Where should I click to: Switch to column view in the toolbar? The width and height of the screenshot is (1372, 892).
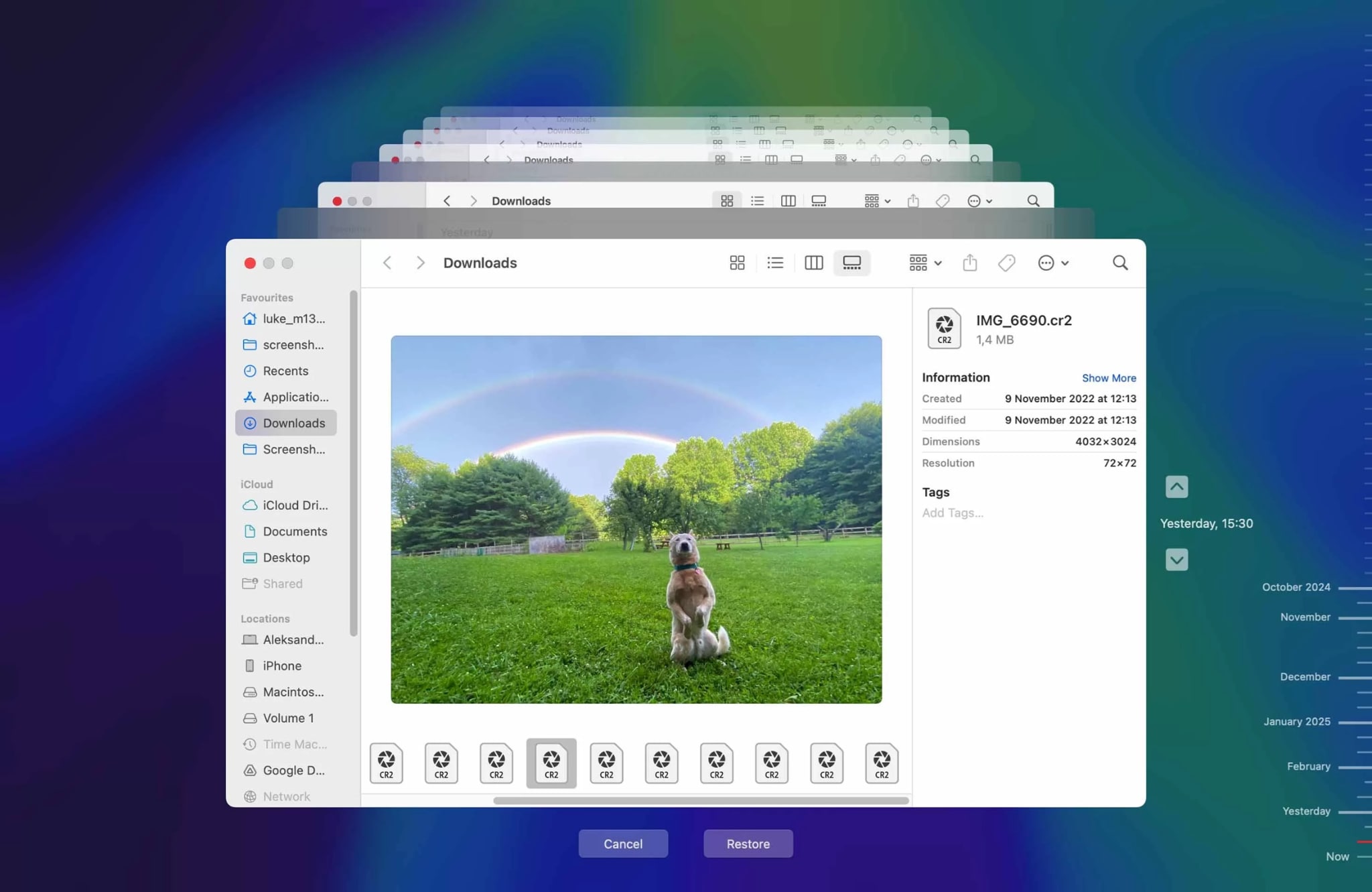[813, 263]
